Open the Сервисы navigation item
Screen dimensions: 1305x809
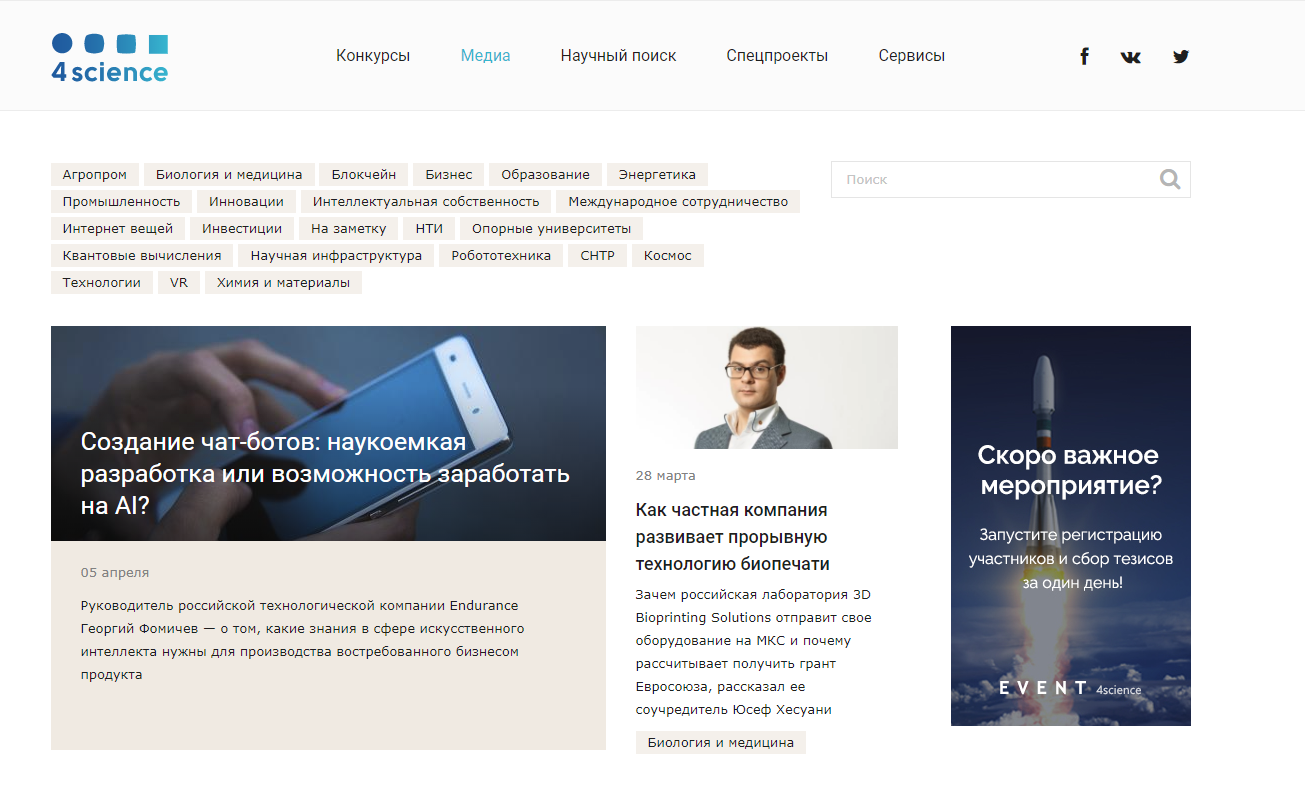(912, 56)
